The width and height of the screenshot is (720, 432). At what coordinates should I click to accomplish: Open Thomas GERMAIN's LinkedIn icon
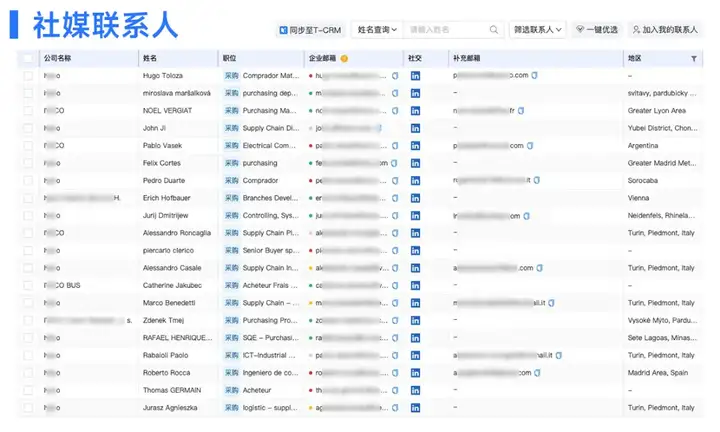click(415, 390)
